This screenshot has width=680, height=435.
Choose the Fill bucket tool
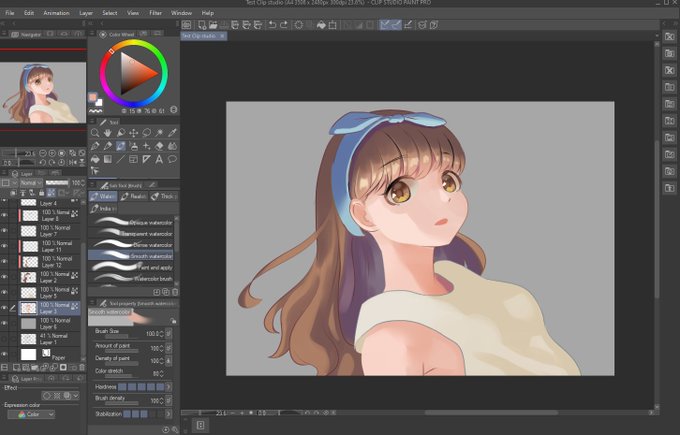(95, 160)
